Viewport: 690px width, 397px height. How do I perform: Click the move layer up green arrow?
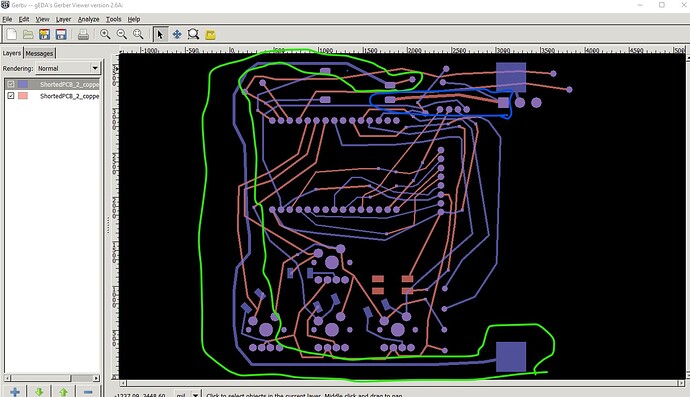pyautogui.click(x=63, y=392)
